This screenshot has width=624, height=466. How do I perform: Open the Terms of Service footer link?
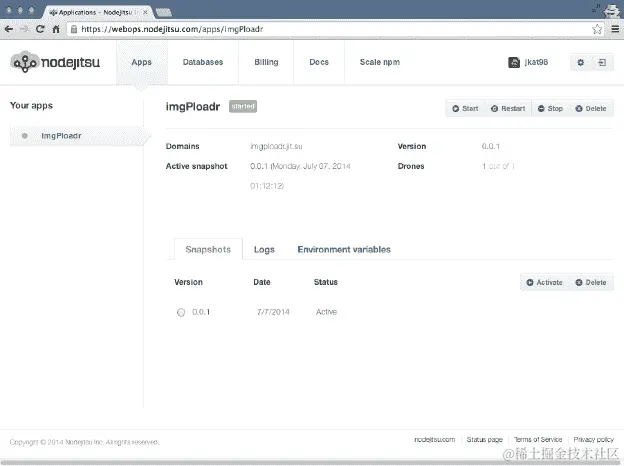538,440
